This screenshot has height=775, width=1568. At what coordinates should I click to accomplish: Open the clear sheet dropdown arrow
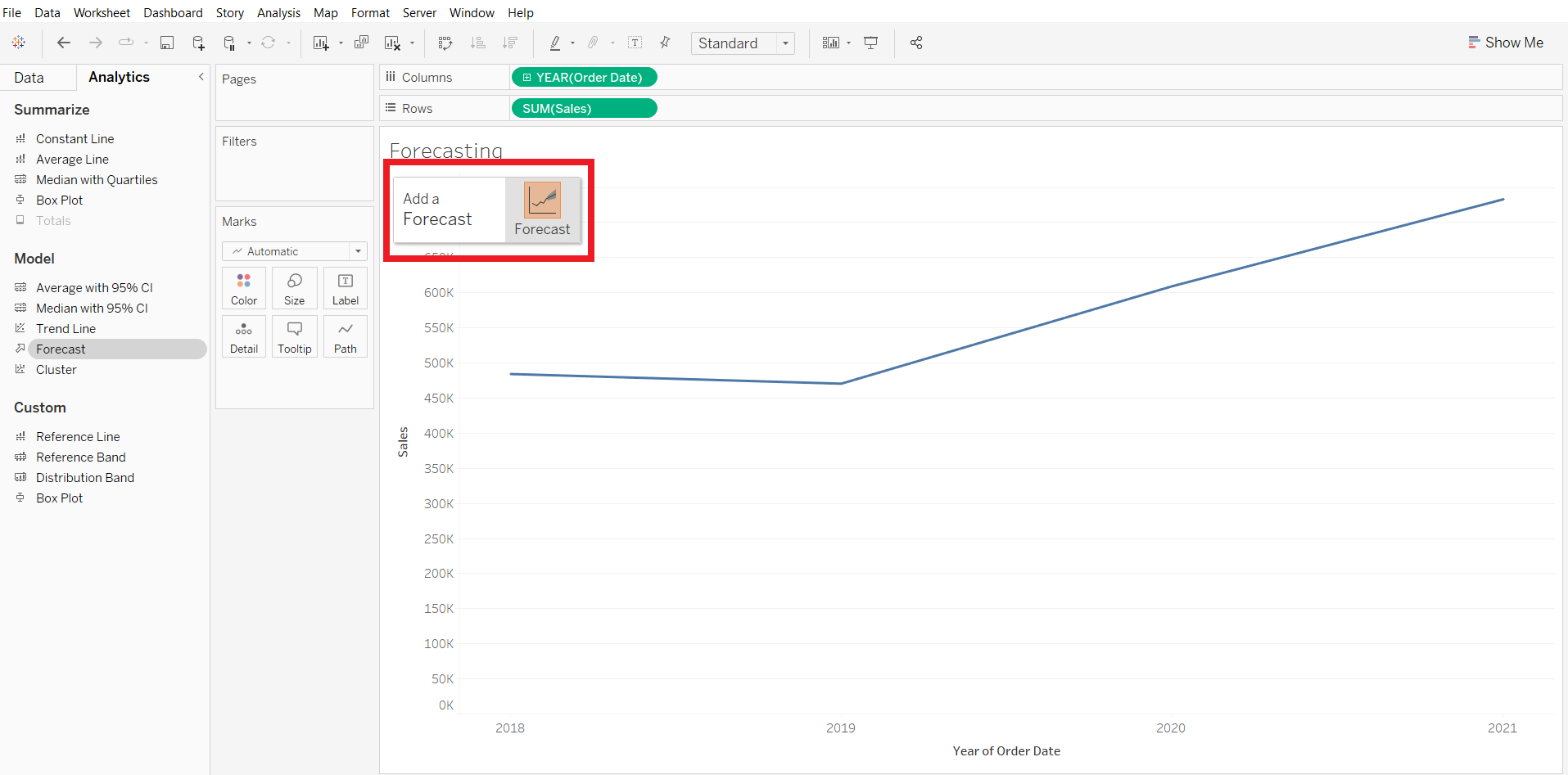point(412,43)
